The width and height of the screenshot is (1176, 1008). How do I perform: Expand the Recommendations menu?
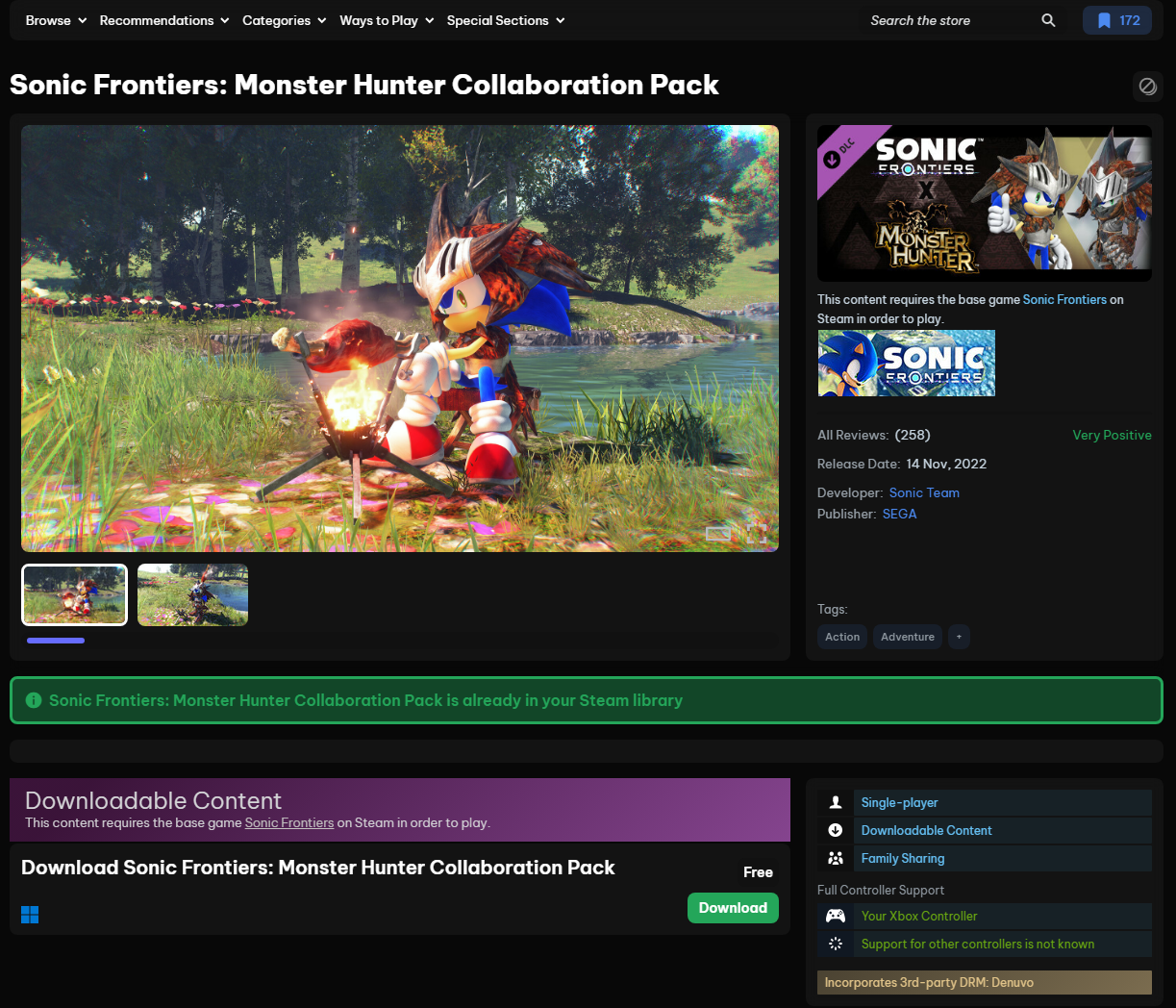point(164,20)
